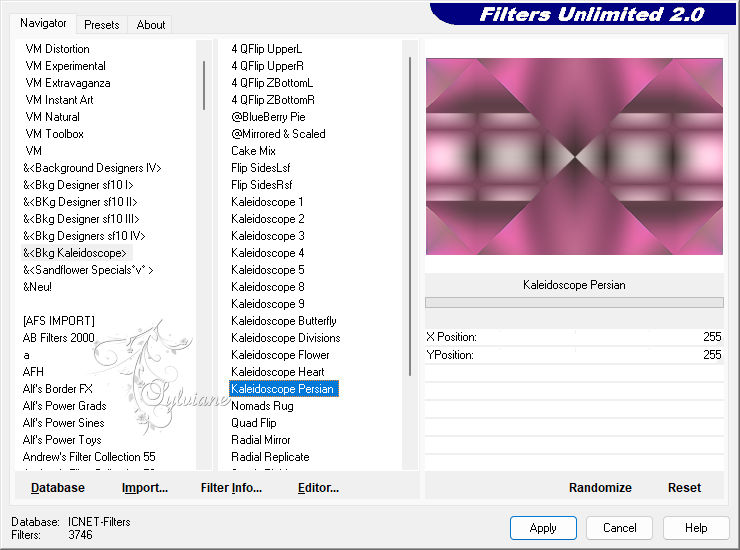Select &<Bkg Designer sf10 III> category

click(x=81, y=219)
